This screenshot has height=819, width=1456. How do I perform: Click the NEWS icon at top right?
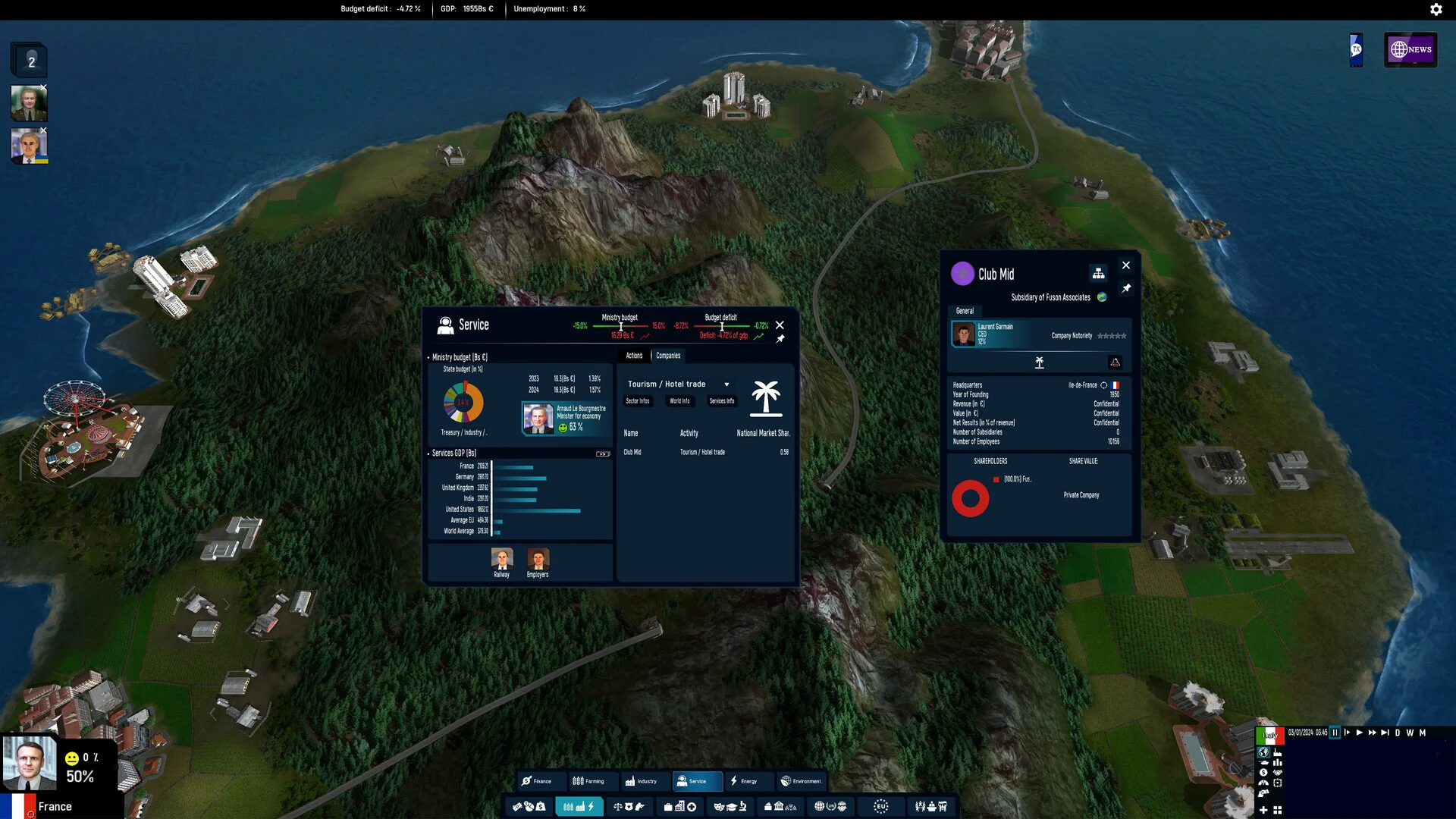1410,49
